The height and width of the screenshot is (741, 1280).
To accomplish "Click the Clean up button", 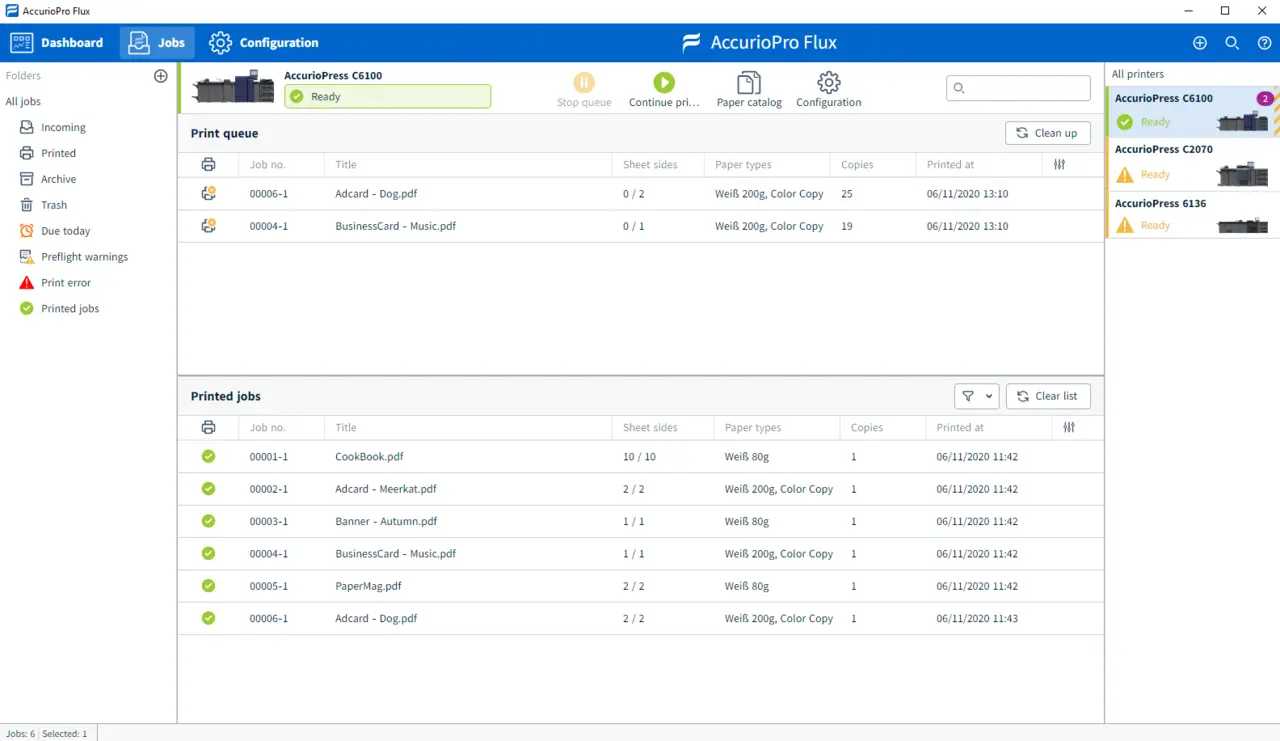I will pyautogui.click(x=1047, y=133).
